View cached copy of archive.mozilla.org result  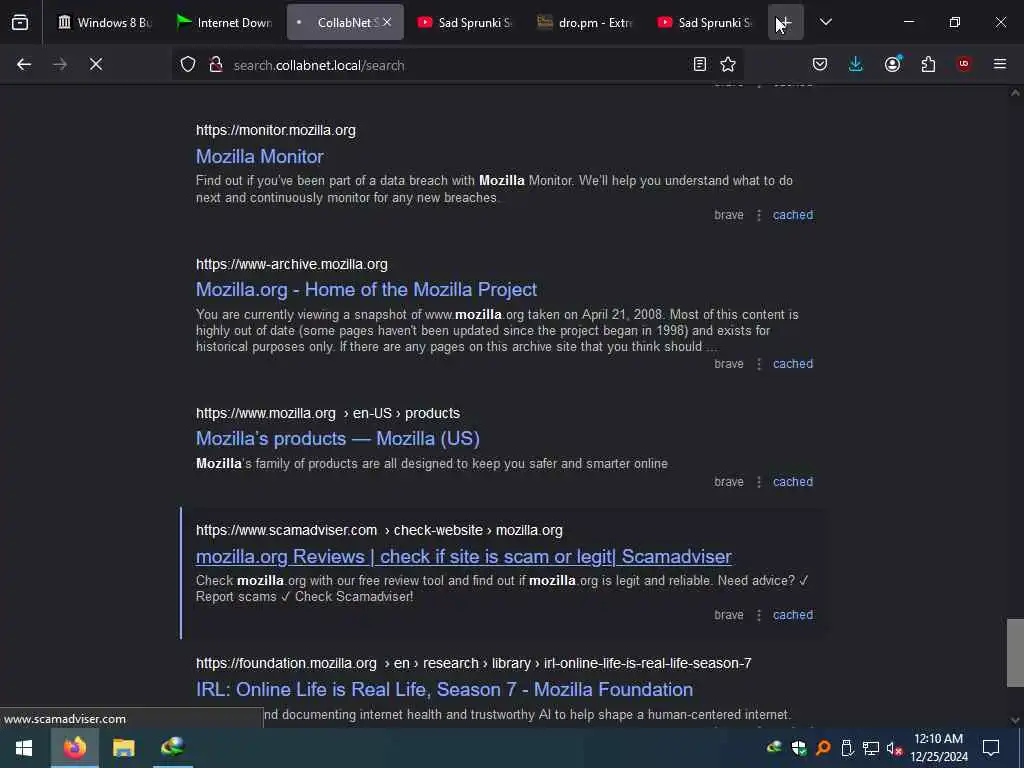(x=793, y=364)
